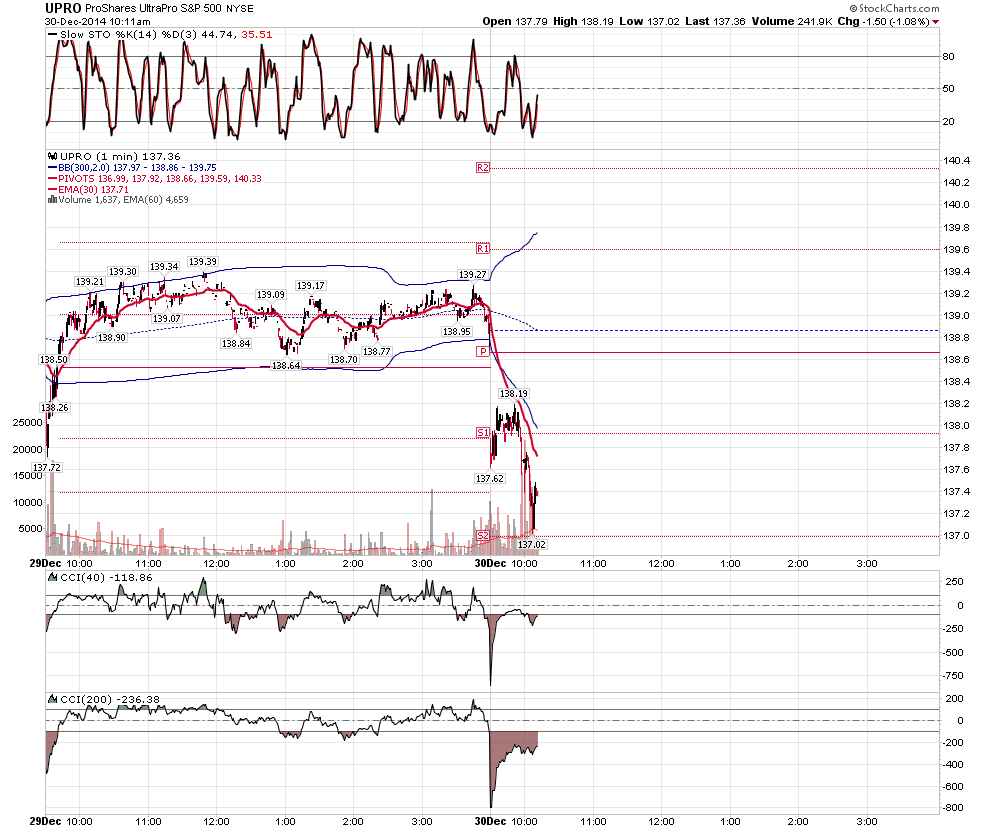
Task: Click the 139.27 price label on chart
Action: (x=472, y=274)
